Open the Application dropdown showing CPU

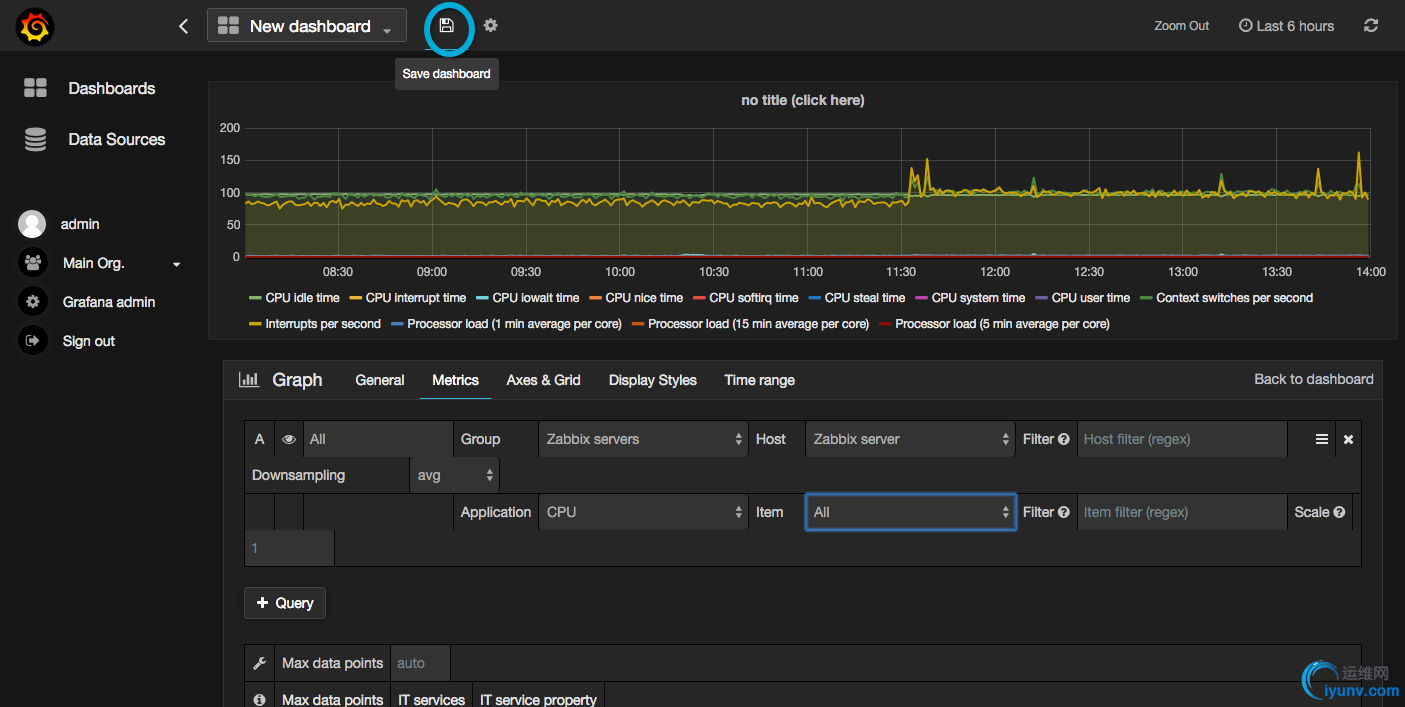643,512
